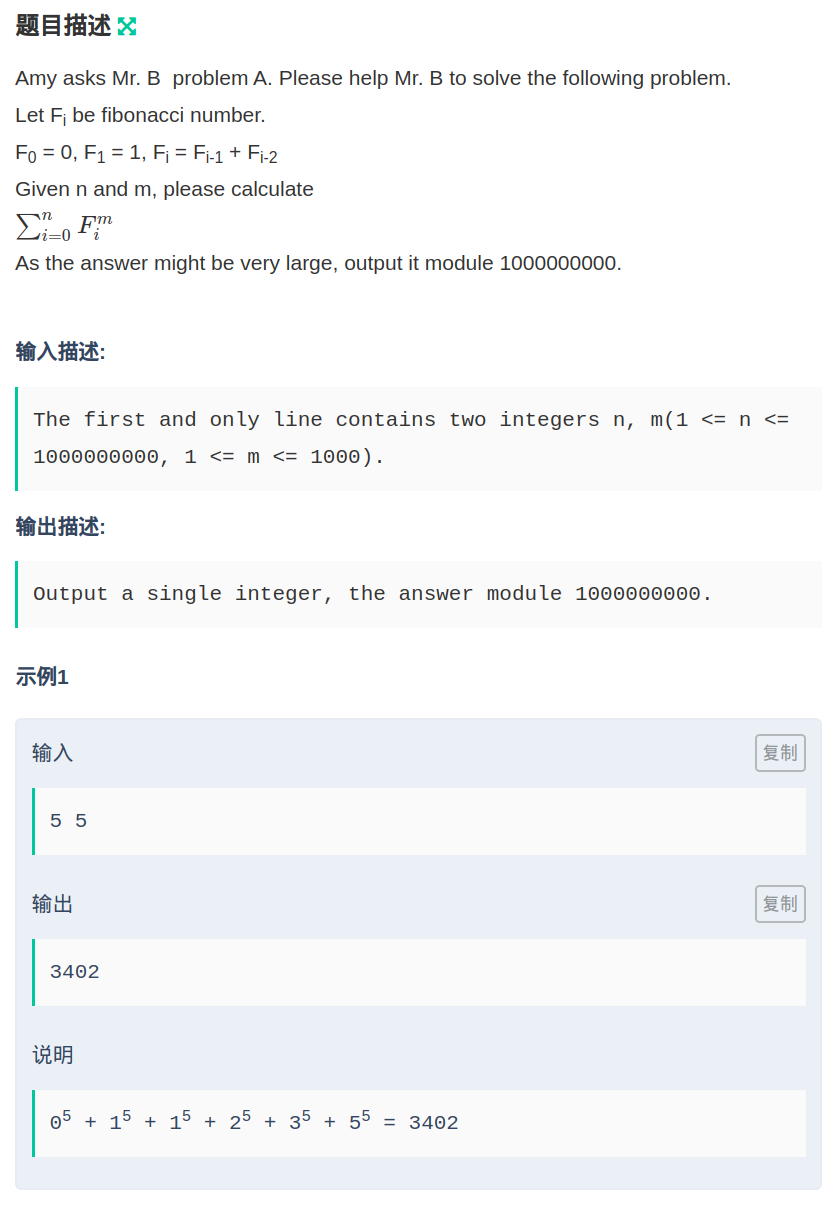
Task: Click the sample output value 3402
Action: click(75, 972)
